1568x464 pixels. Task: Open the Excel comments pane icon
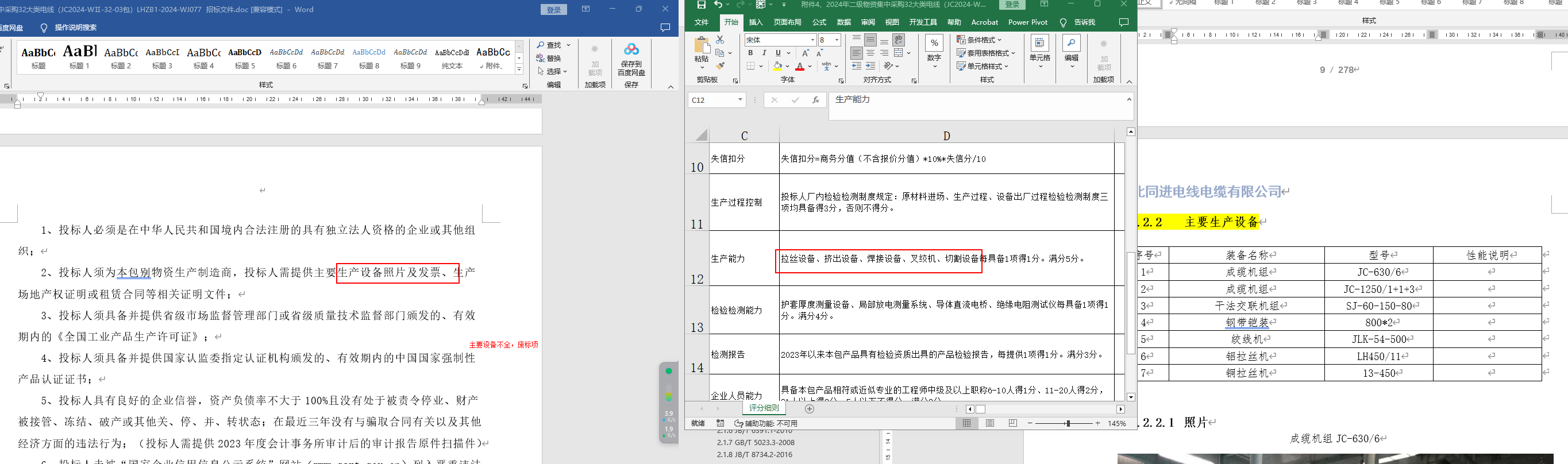(x=1124, y=22)
